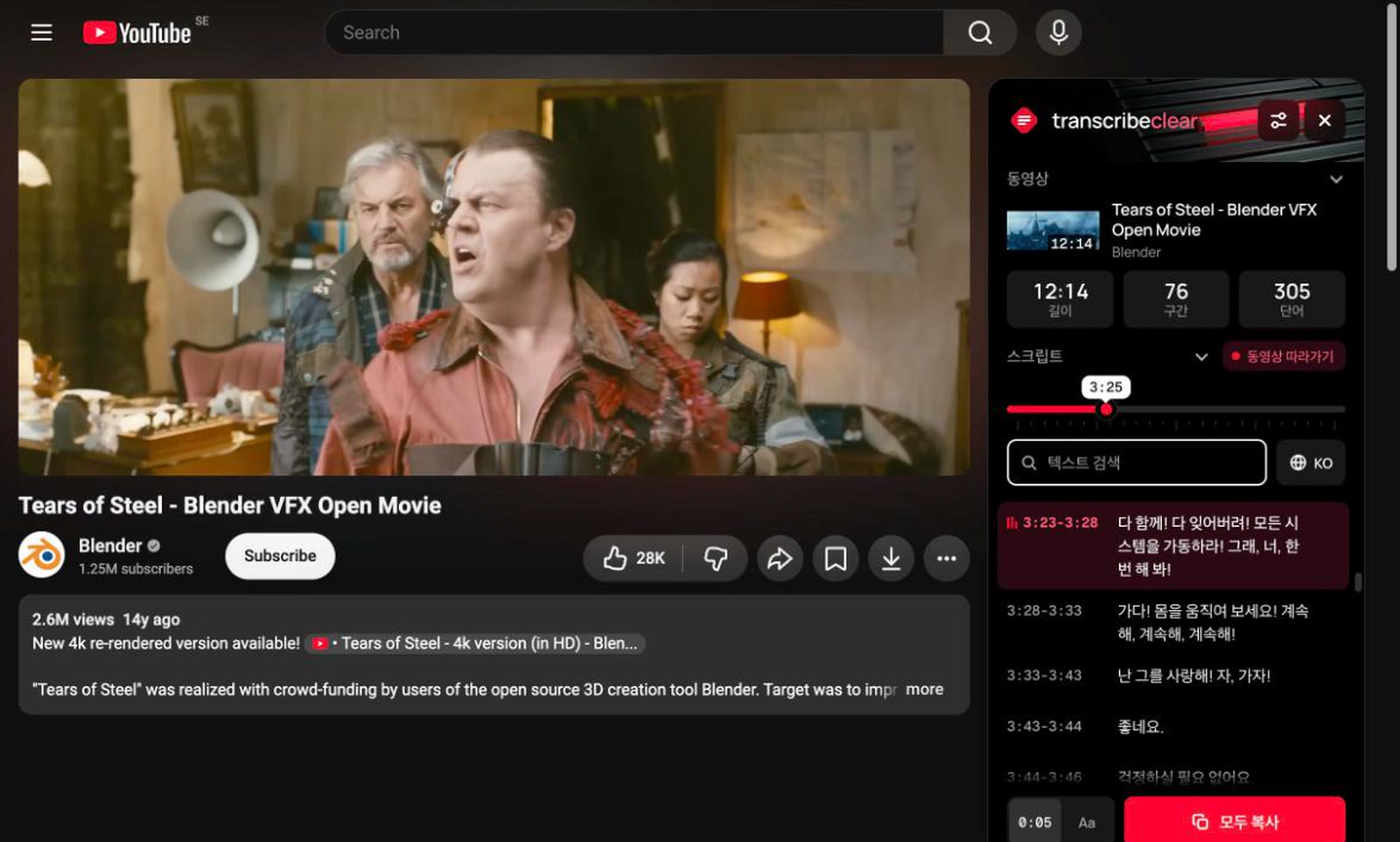
Task: Click the search magnifier button
Action: [980, 32]
